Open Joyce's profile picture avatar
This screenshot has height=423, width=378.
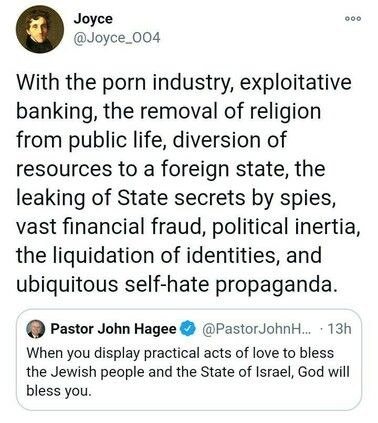tap(40, 29)
